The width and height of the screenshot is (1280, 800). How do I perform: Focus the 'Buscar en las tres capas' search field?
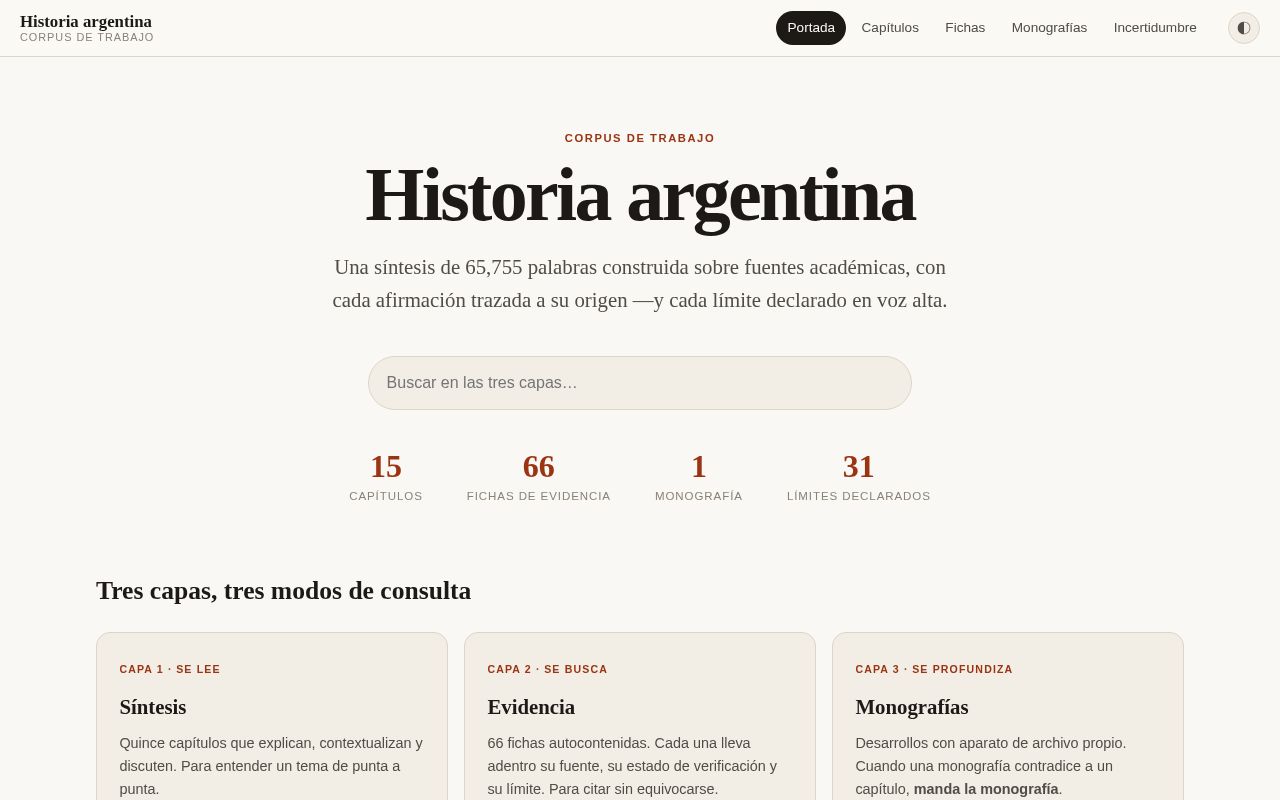point(640,383)
